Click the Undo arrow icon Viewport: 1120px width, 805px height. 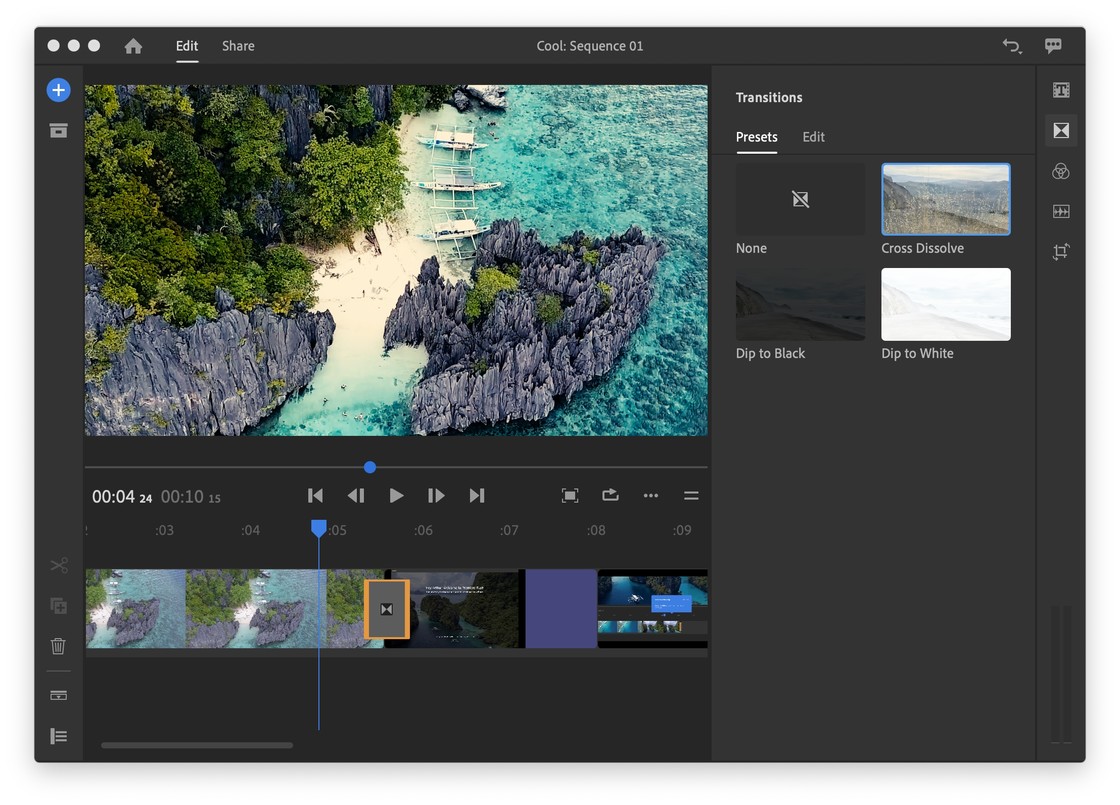pyautogui.click(x=1012, y=46)
